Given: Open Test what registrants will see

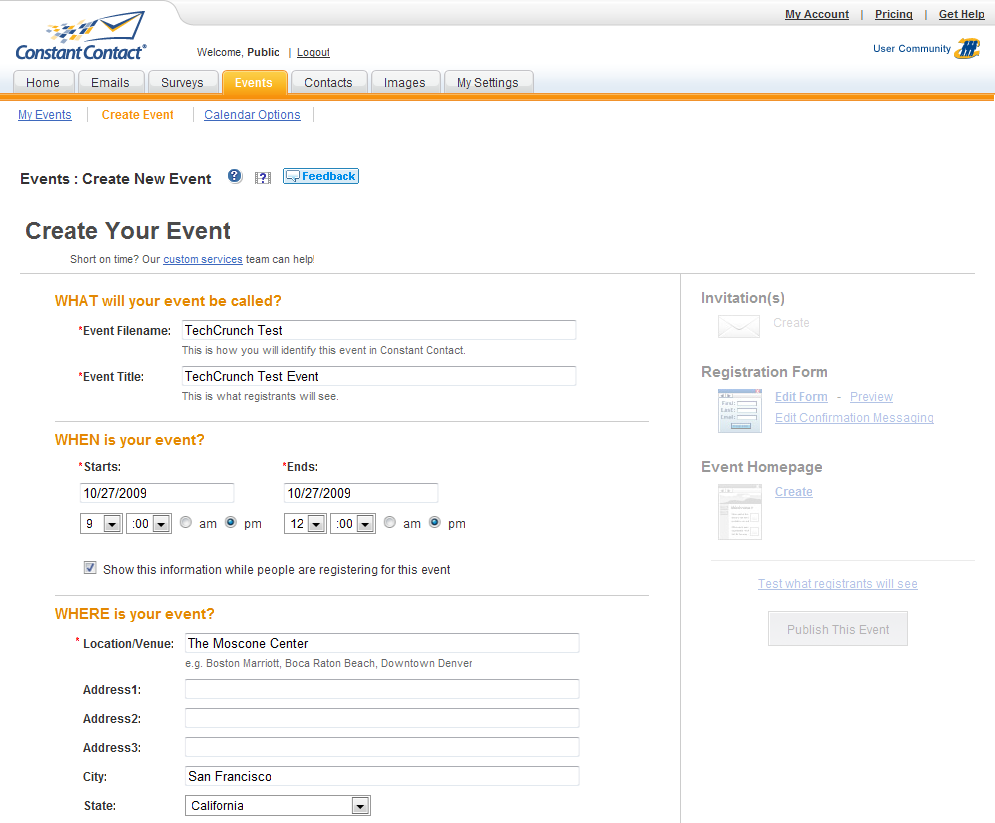Looking at the screenshot, I should (838, 584).
